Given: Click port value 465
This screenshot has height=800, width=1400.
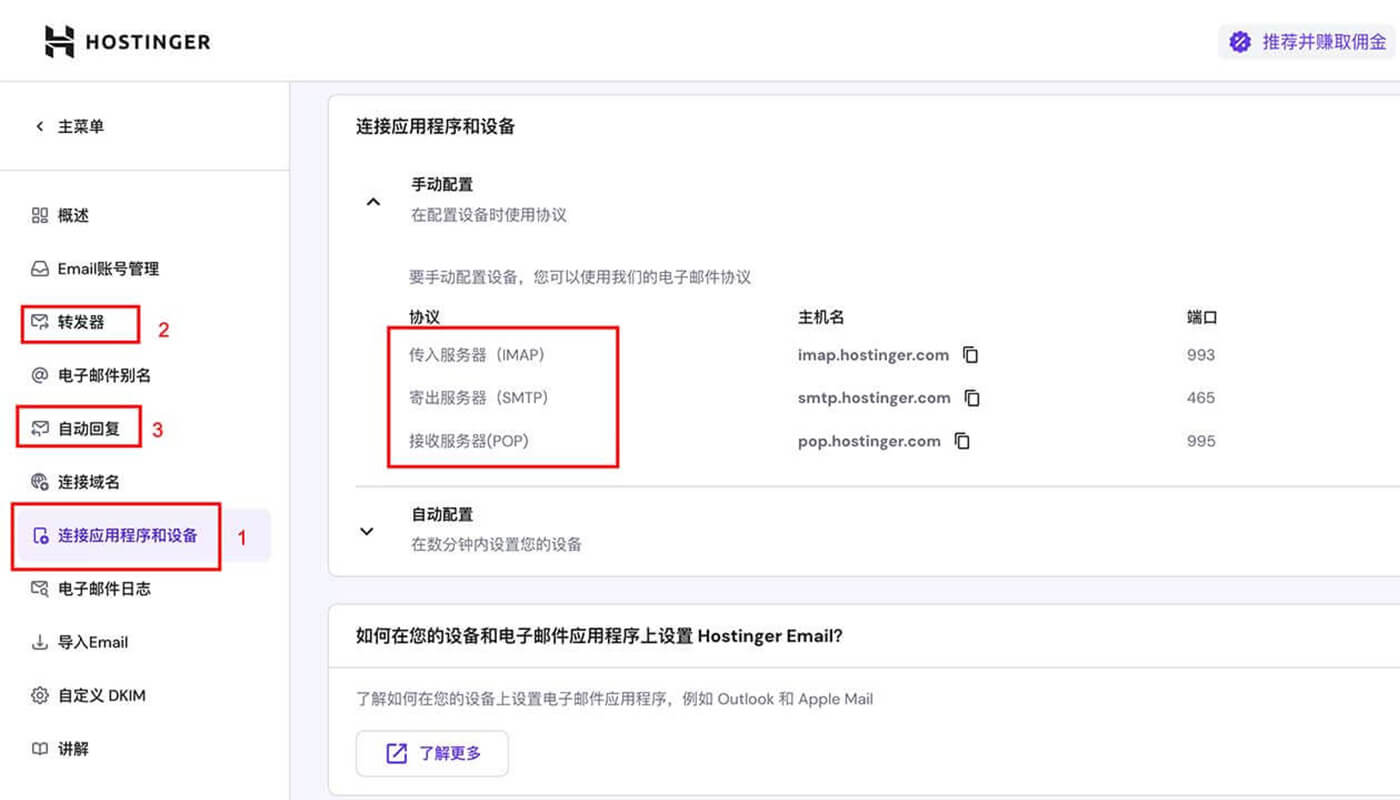Looking at the screenshot, I should pos(1200,398).
